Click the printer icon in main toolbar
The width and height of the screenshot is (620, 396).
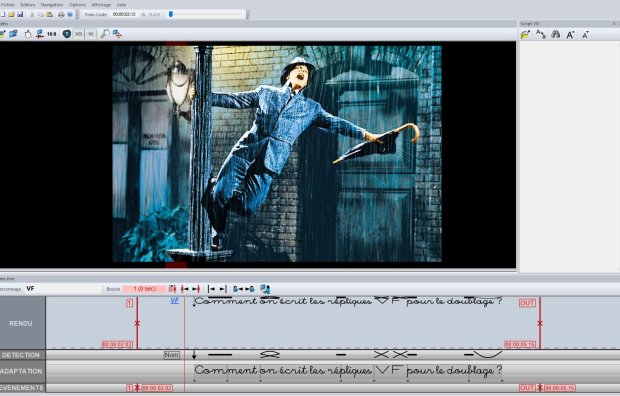61,14
